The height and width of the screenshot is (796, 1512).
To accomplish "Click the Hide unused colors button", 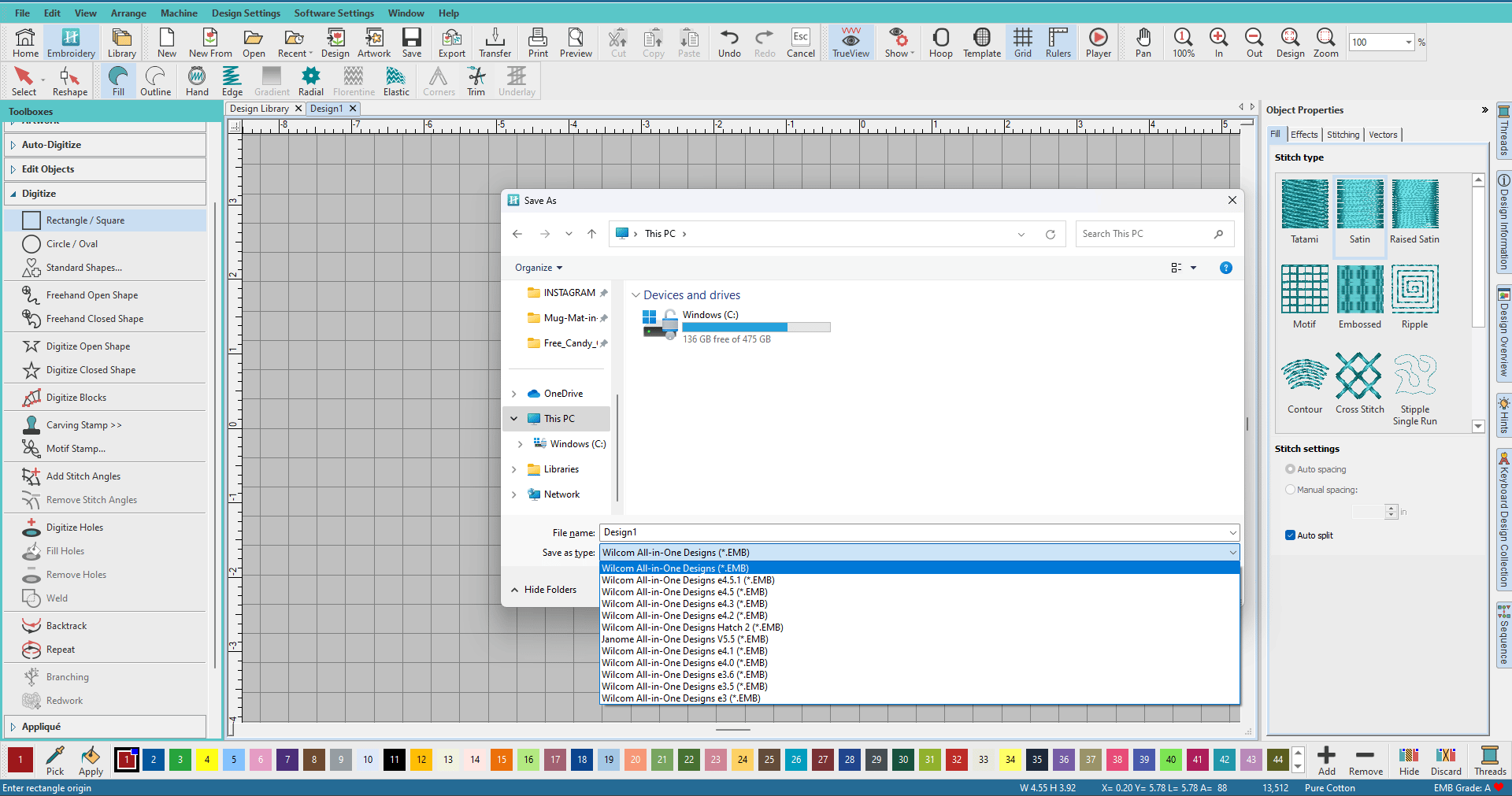I will coord(1409,761).
